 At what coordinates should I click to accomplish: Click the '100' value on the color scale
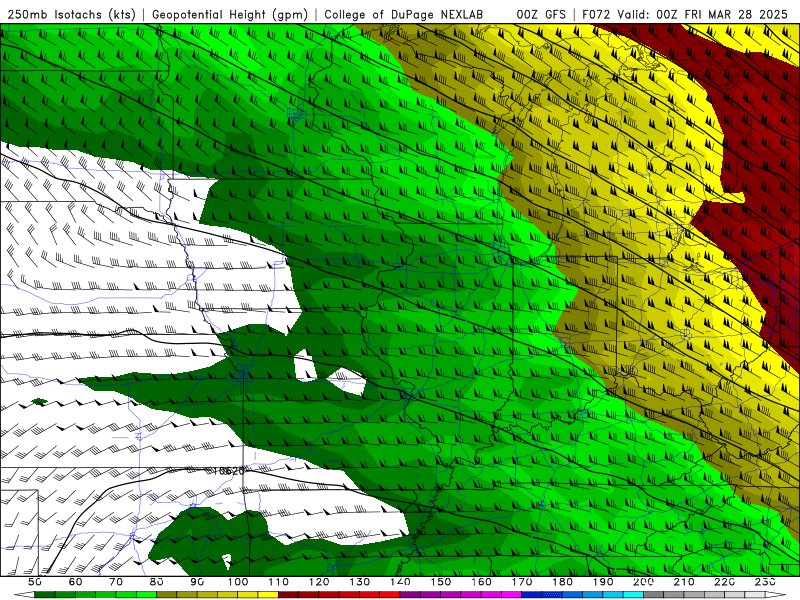238,582
